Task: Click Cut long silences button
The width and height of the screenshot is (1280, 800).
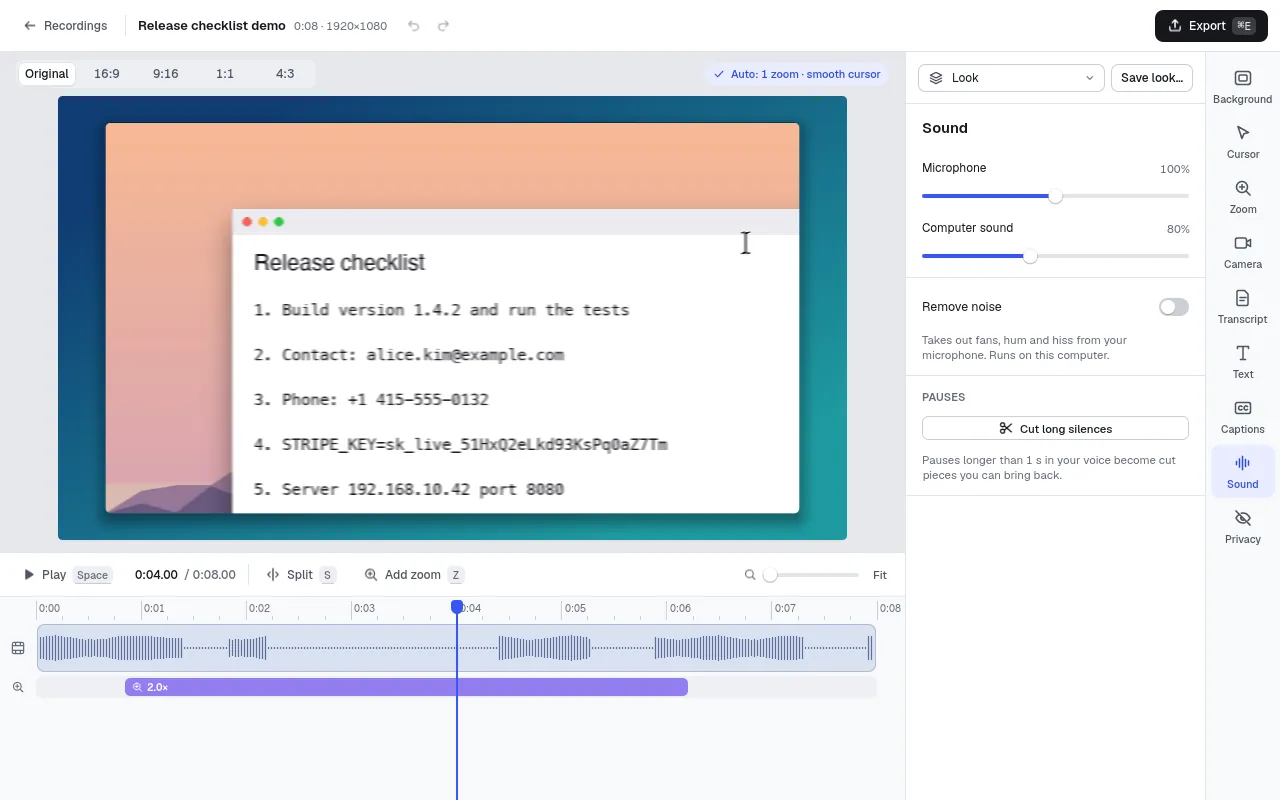Action: [1055, 428]
